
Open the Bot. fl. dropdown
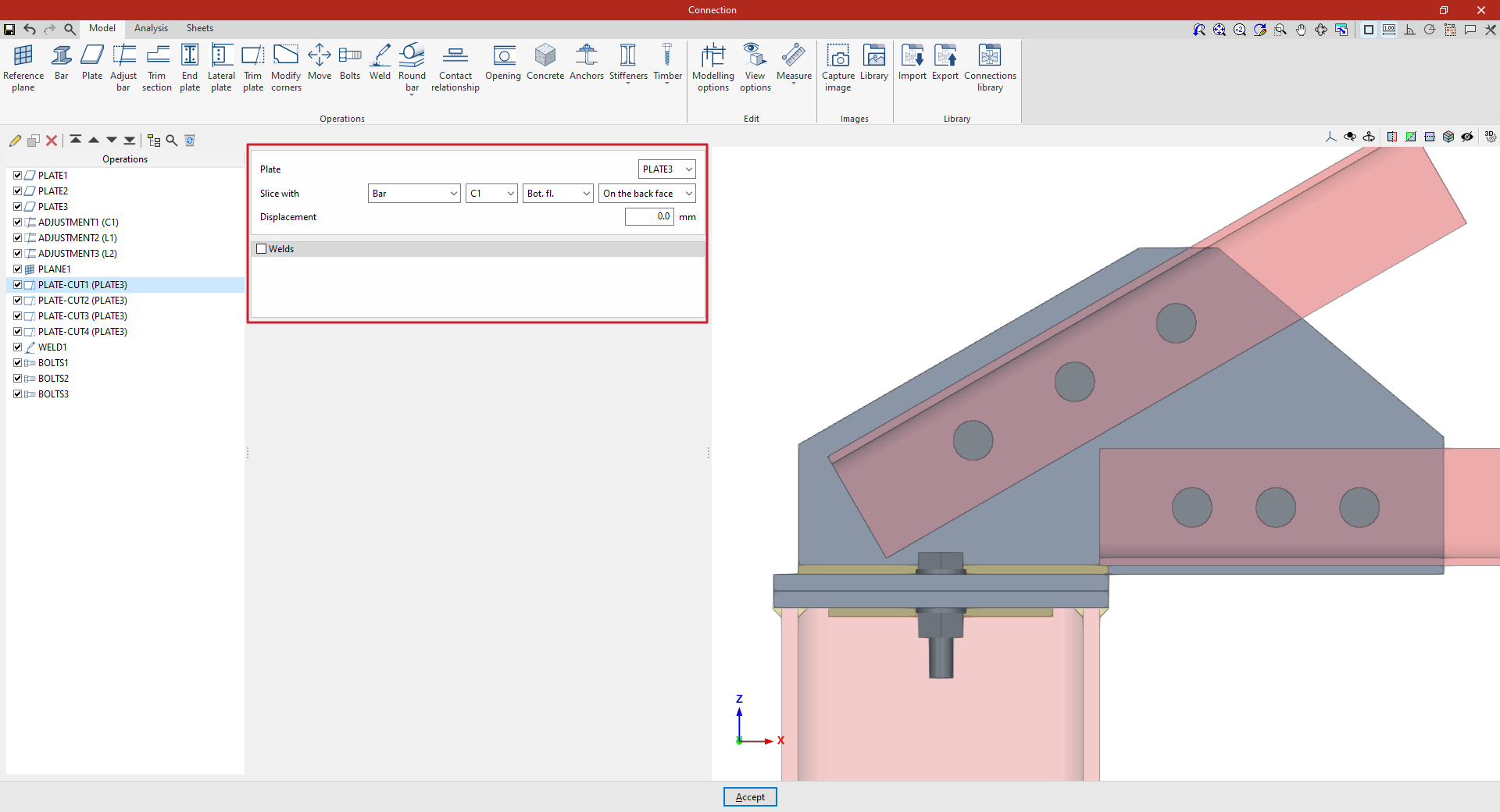tap(558, 194)
